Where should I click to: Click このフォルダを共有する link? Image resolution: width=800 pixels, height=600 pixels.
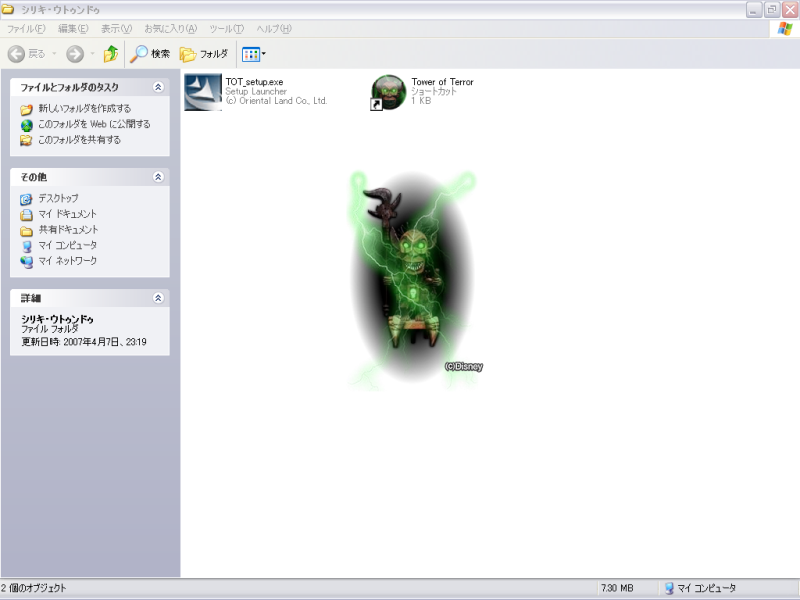[x=80, y=140]
